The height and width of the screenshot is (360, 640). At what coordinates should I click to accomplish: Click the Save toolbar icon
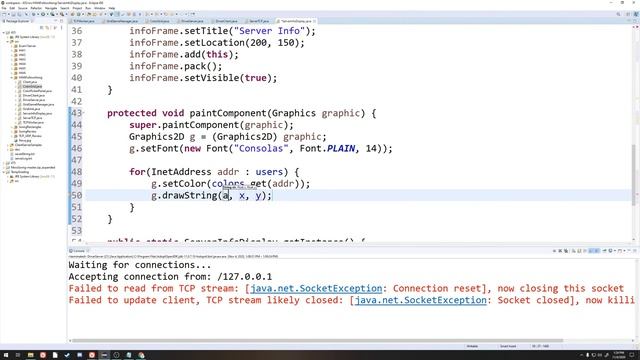point(13,14)
